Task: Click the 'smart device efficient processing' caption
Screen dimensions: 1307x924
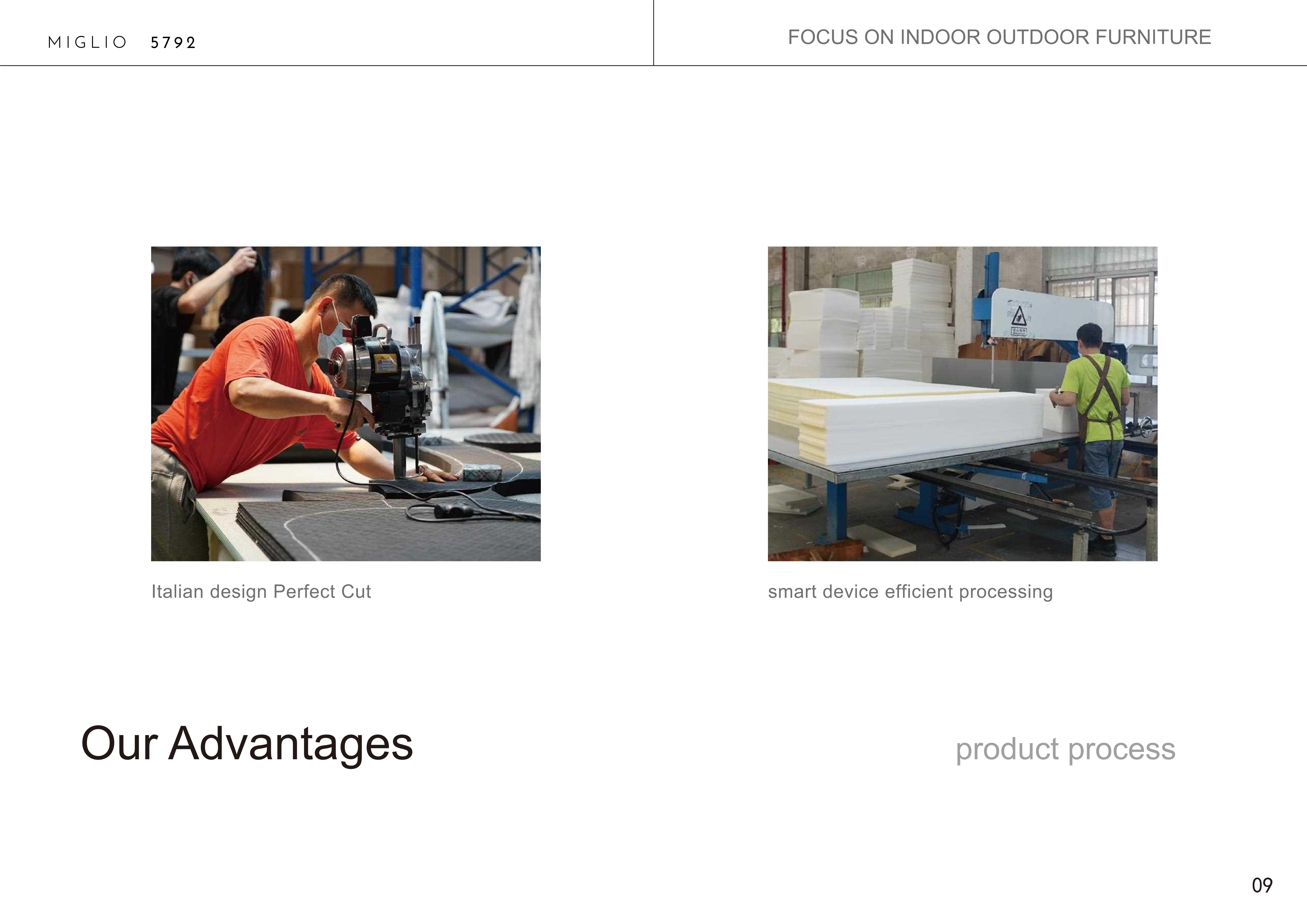Action: point(910,592)
